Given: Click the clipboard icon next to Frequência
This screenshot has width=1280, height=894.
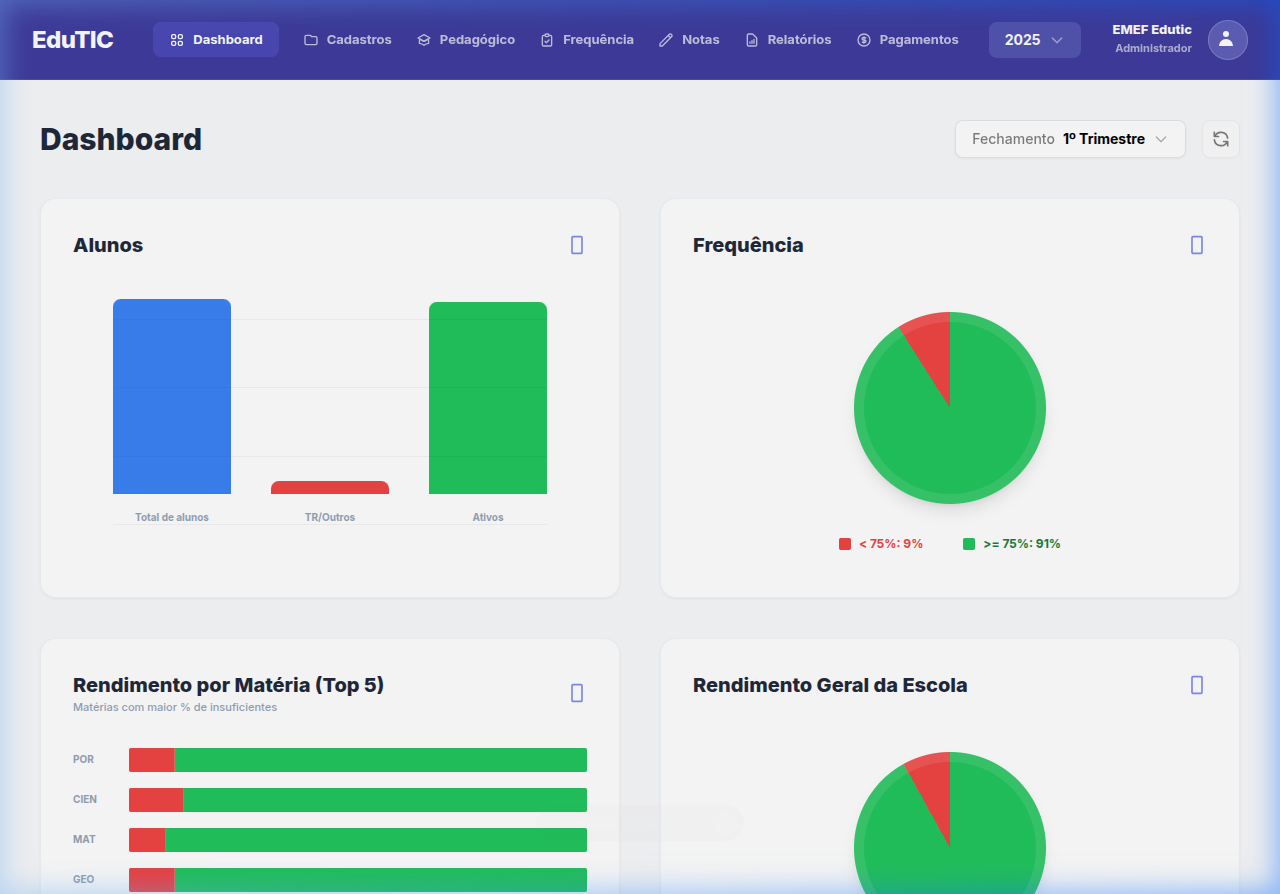Looking at the screenshot, I should [x=547, y=39].
